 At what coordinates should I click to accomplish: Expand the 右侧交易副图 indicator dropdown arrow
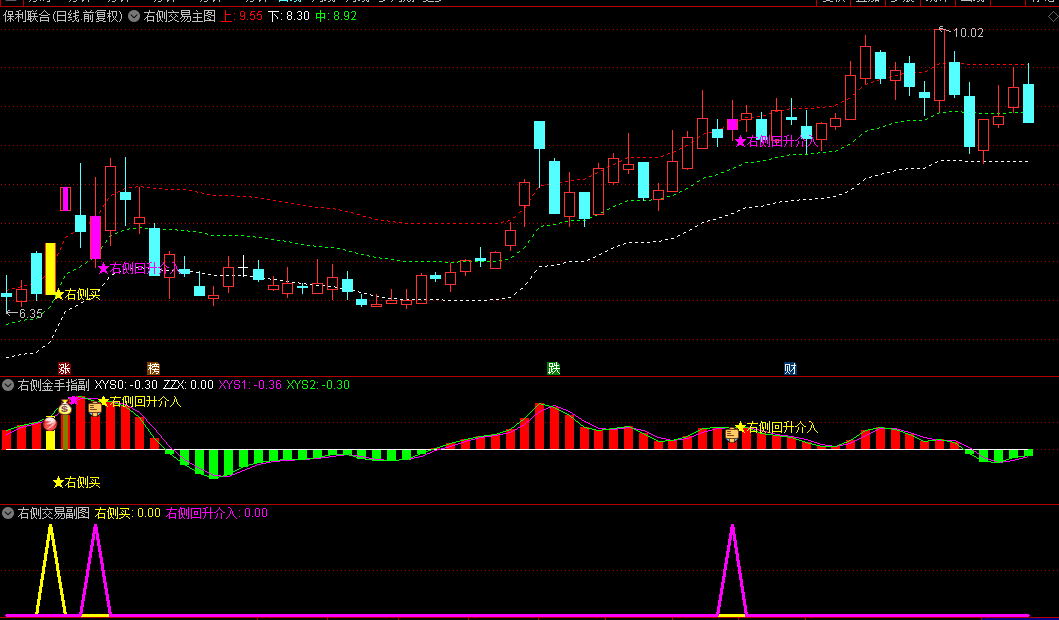tap(8, 513)
